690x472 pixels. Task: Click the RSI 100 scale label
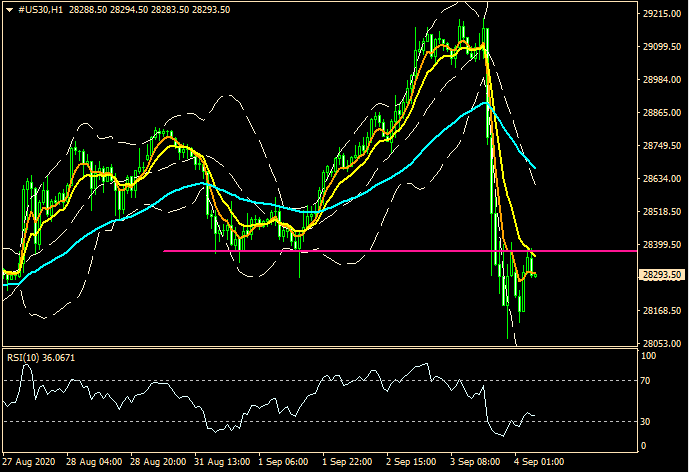pos(651,355)
